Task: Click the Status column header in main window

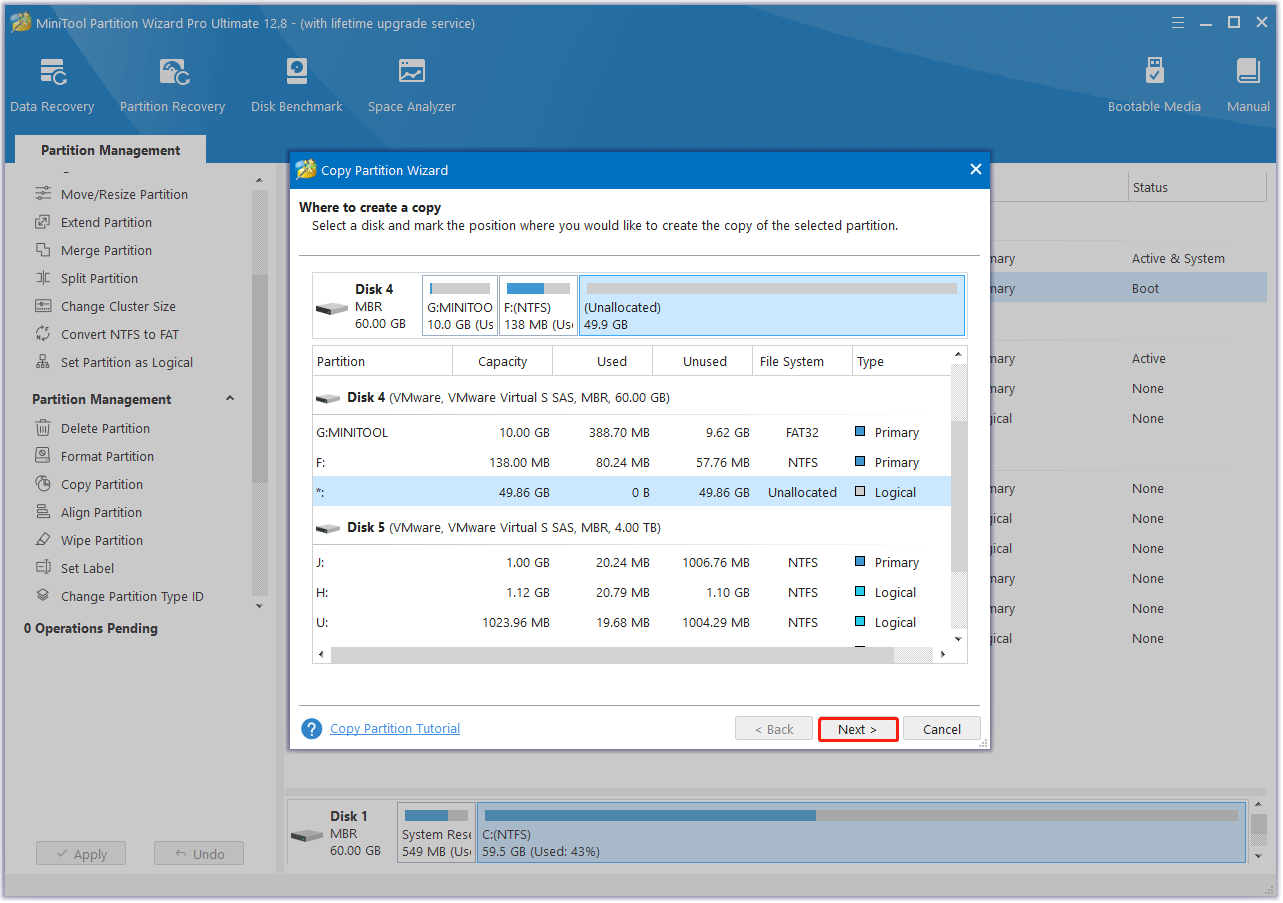Action: pyautogui.click(x=1195, y=187)
